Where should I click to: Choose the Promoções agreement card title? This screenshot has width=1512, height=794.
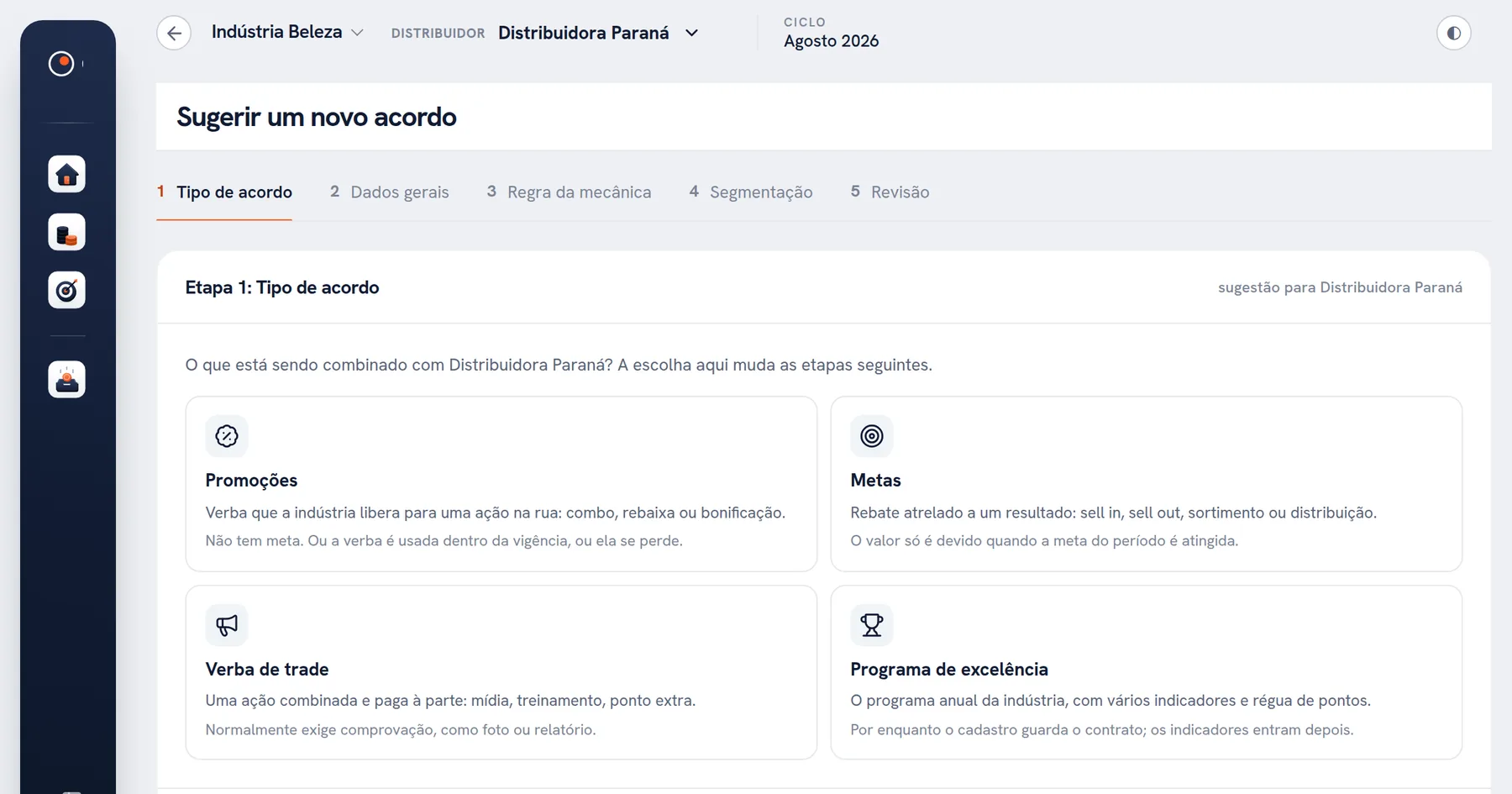point(251,481)
